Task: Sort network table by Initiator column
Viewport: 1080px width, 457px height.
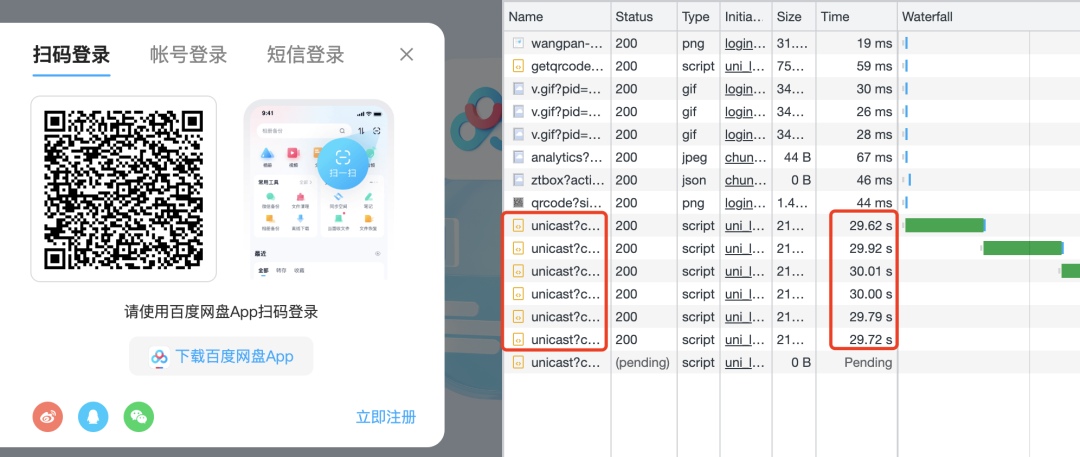Action: (745, 17)
